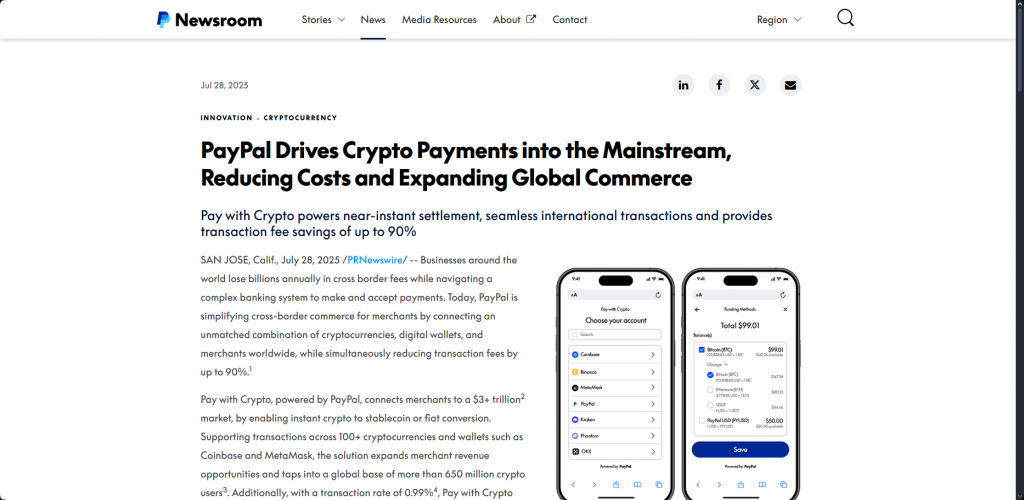Share article on LinkedIn

point(683,85)
